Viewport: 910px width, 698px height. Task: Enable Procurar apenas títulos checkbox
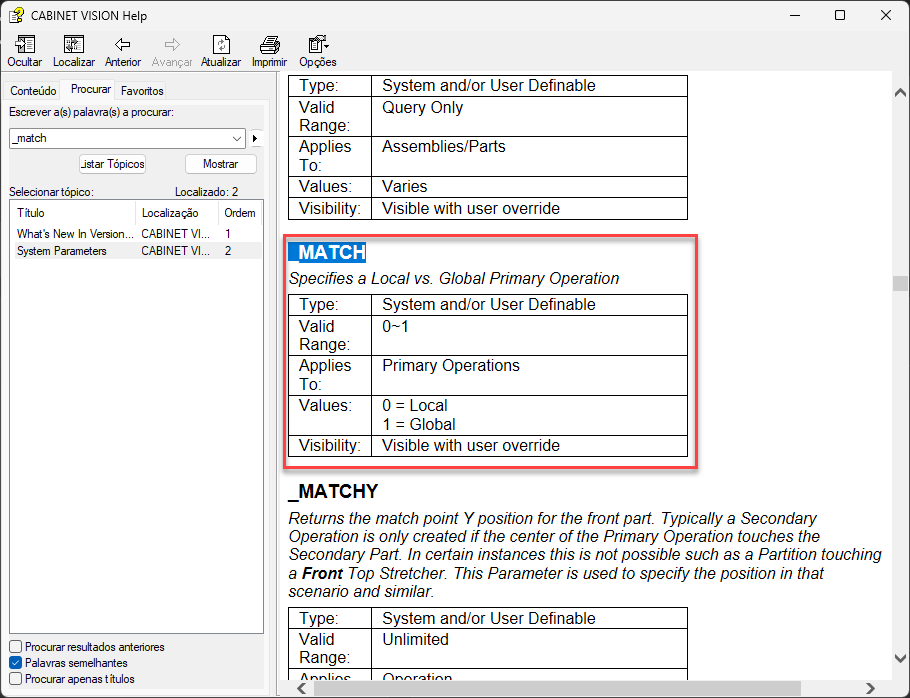coord(16,679)
